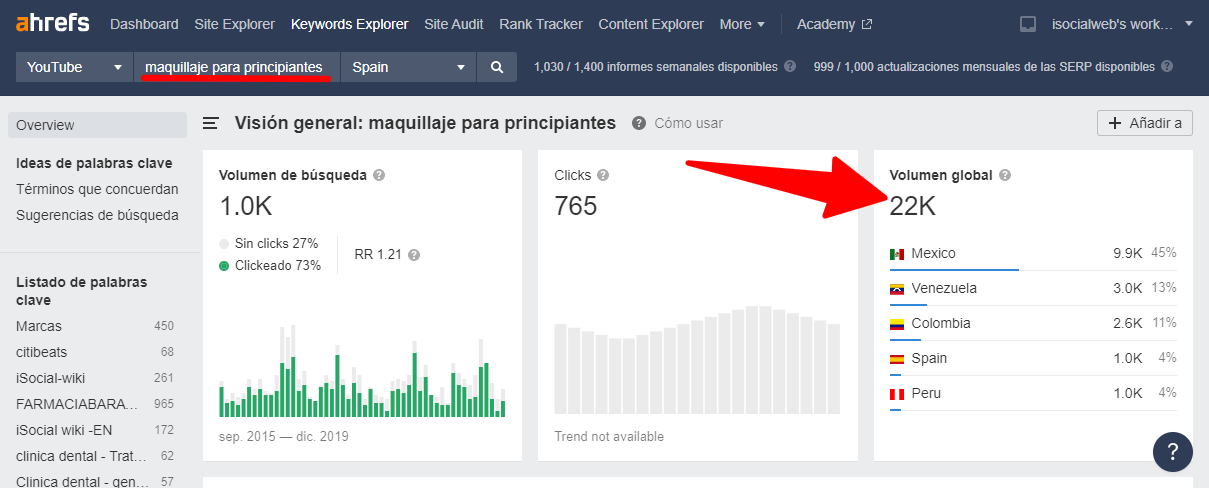1209x488 pixels.
Task: Open Keywords Explorer
Action: click(349, 24)
